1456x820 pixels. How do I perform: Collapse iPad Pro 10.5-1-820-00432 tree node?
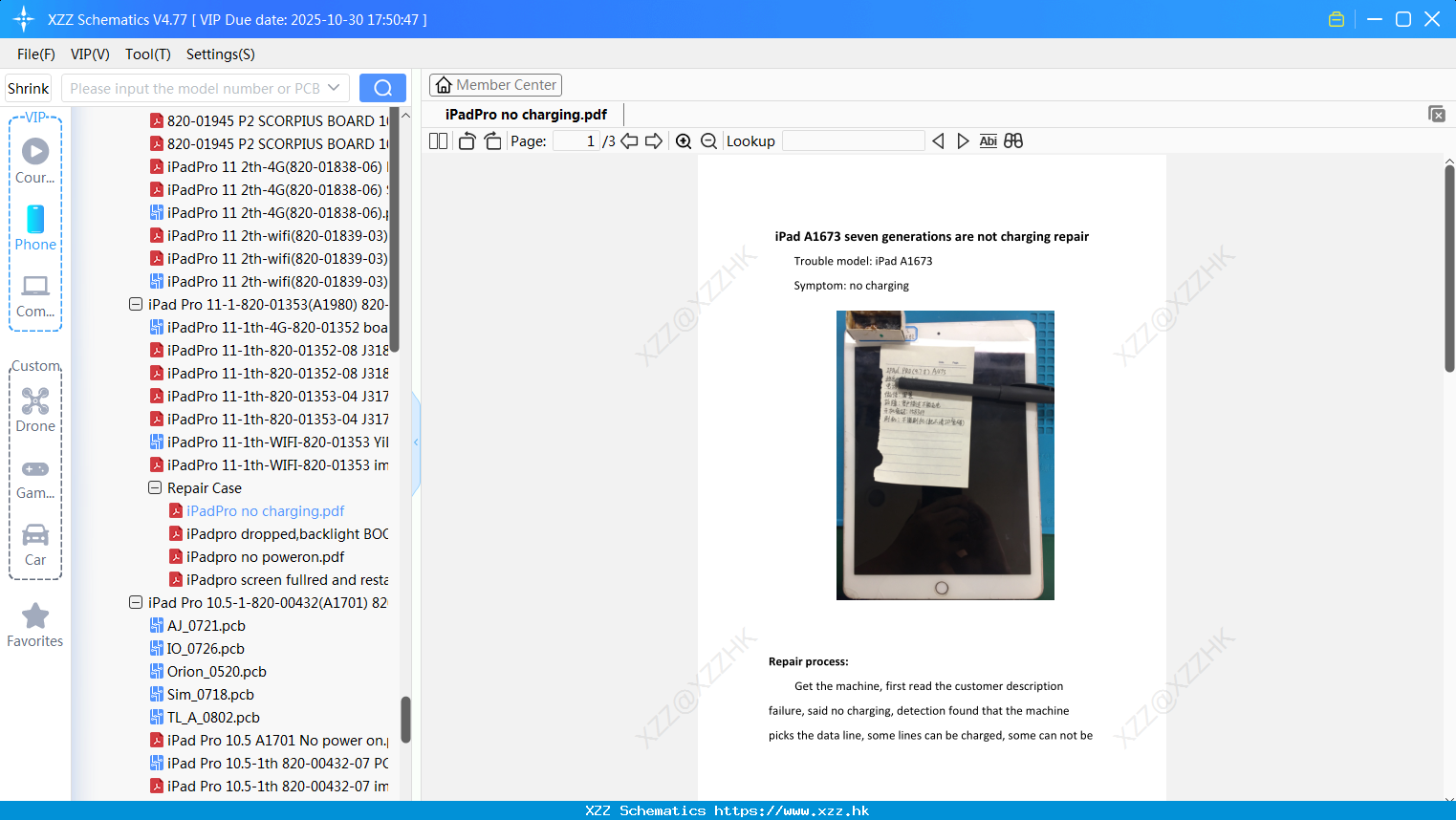pos(136,602)
